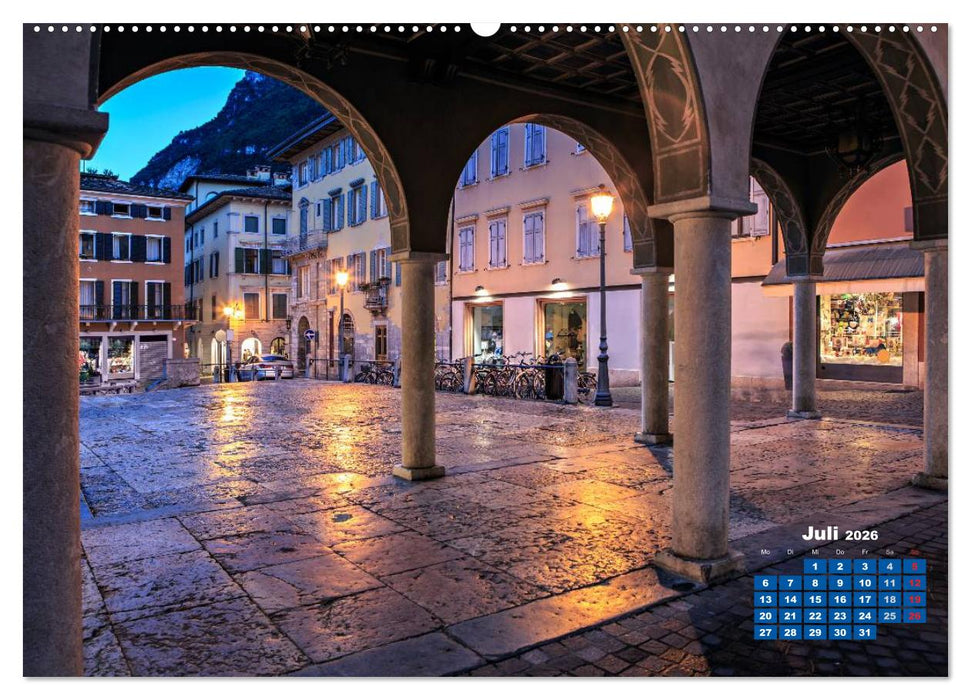Image resolution: width=971 pixels, height=700 pixels.
Task: Click the red Sunday date 5
Action: (x=914, y=567)
